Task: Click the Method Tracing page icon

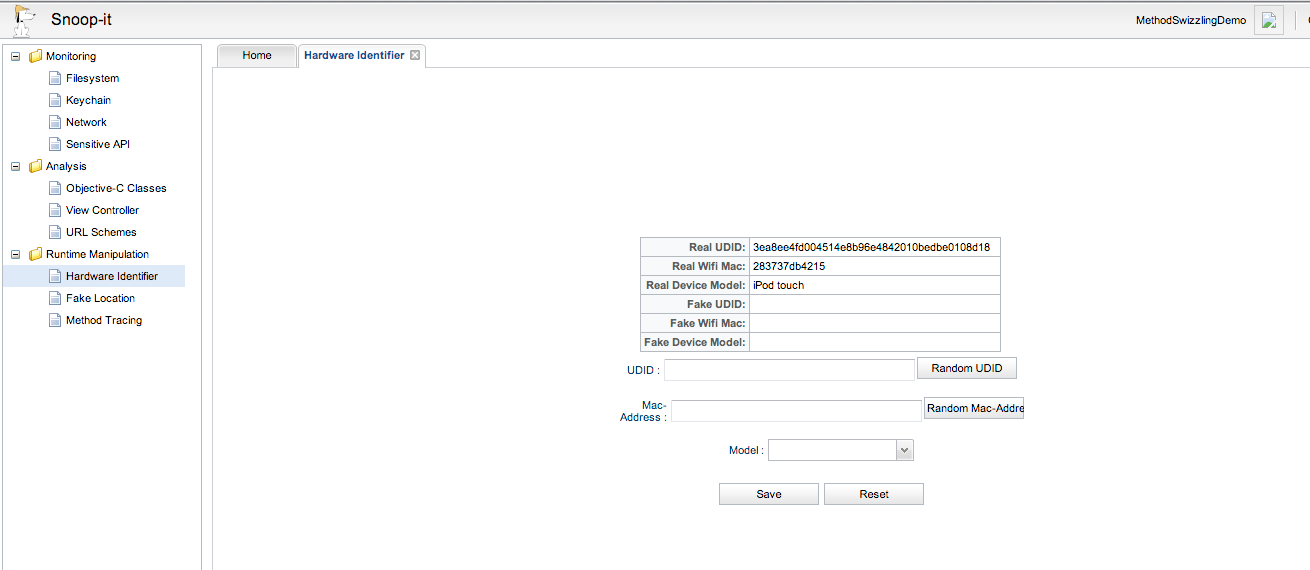Action: click(x=56, y=320)
